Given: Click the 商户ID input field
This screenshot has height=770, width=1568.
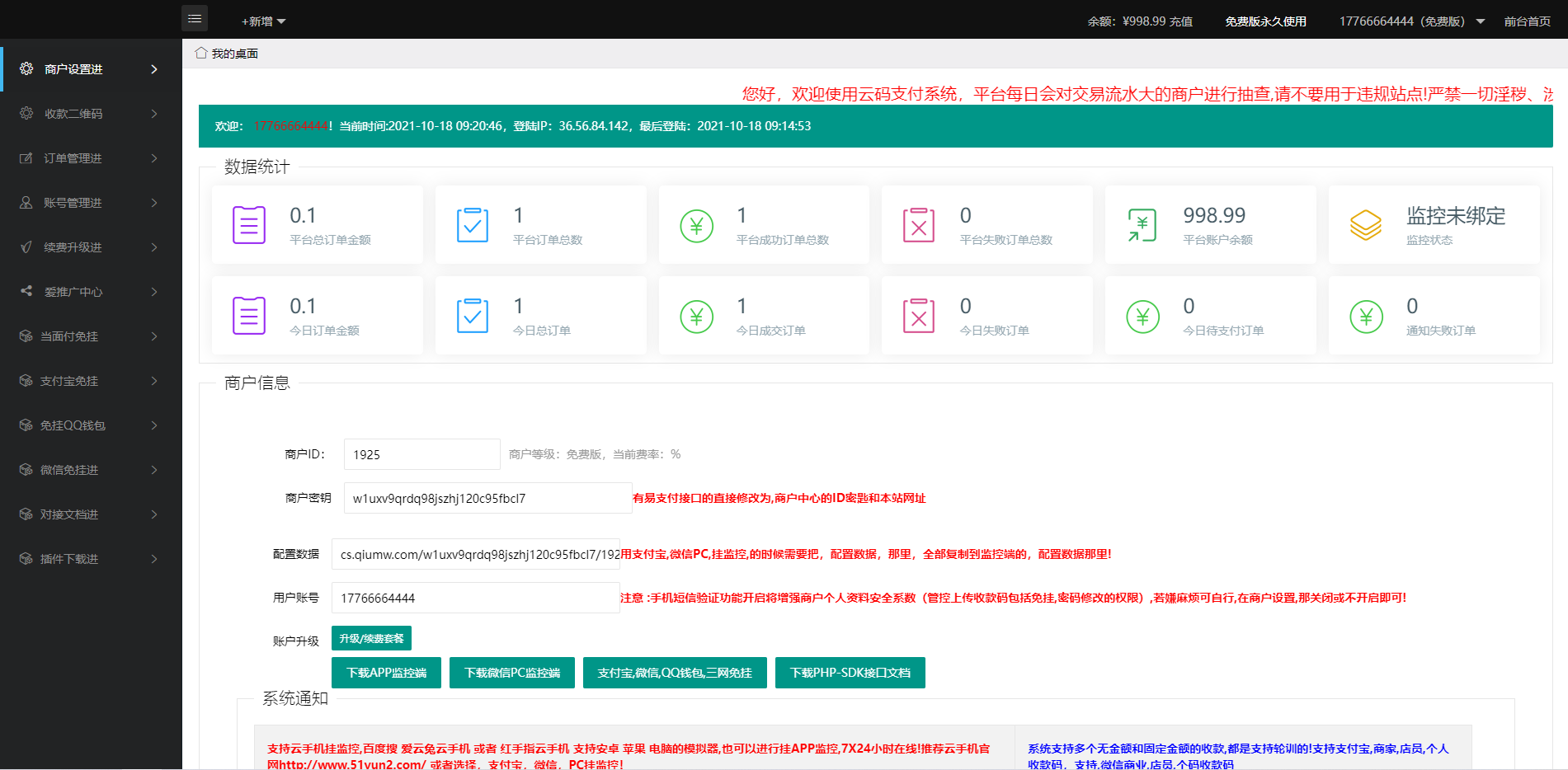Looking at the screenshot, I should (421, 454).
